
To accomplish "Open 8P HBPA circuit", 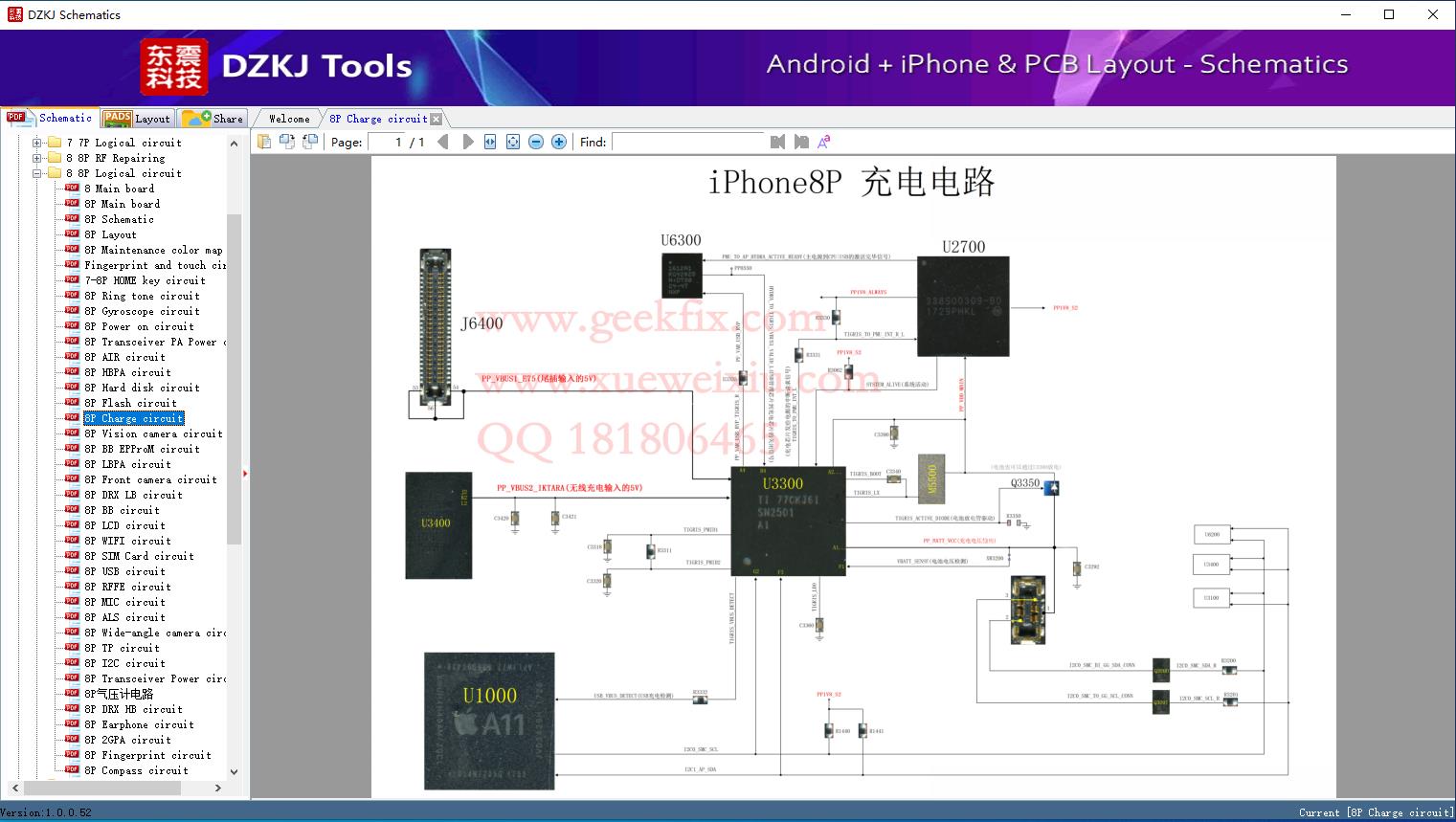I will 127,372.
